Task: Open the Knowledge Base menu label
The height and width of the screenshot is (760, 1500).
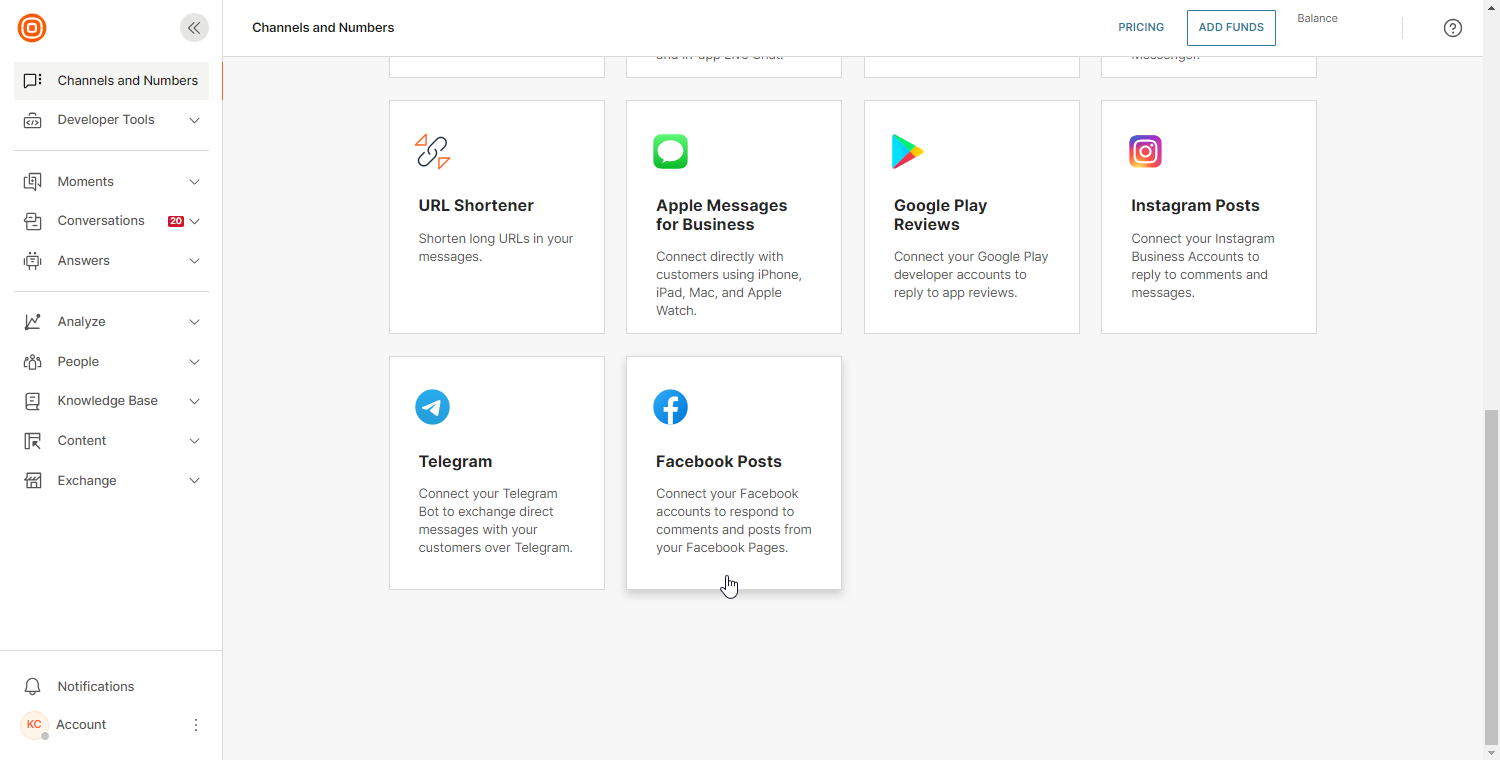Action: pos(108,401)
